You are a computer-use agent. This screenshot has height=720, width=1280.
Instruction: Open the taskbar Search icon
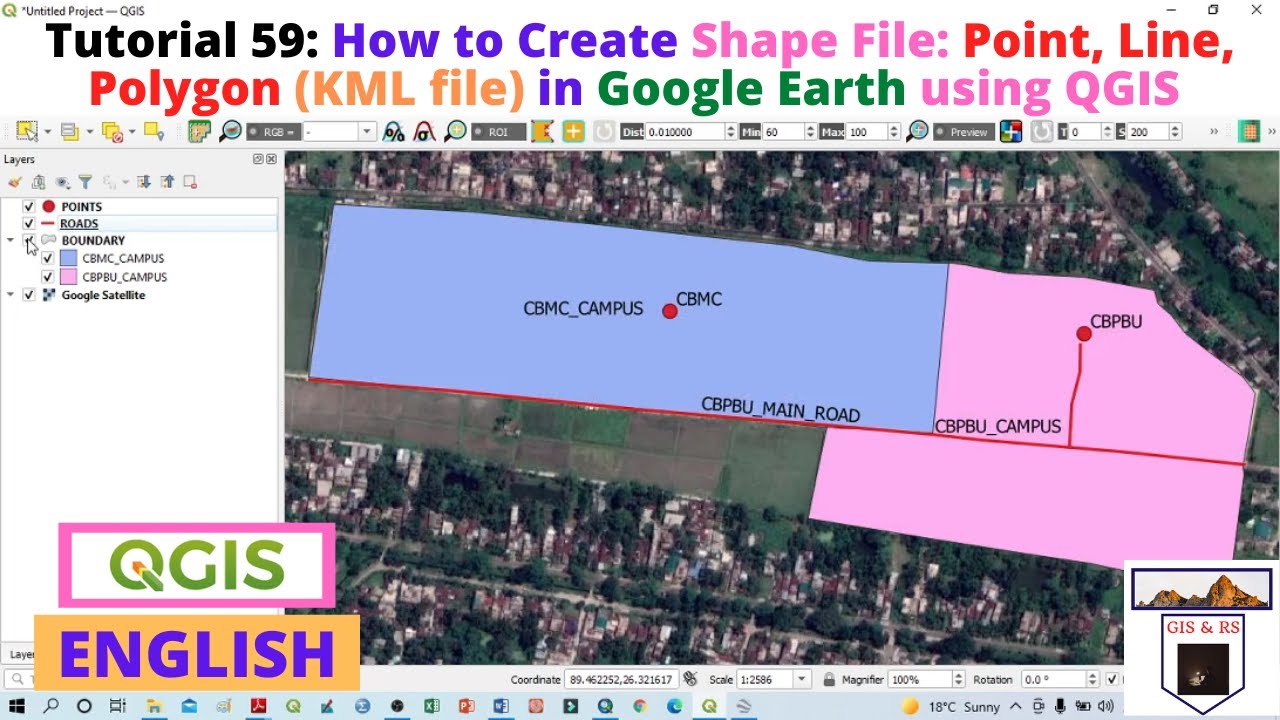(51, 706)
